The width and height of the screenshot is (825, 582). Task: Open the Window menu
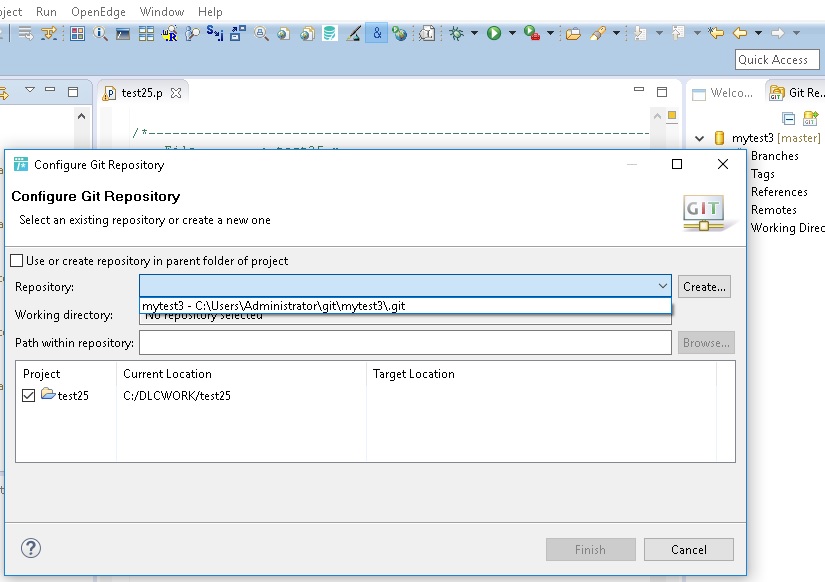(162, 12)
